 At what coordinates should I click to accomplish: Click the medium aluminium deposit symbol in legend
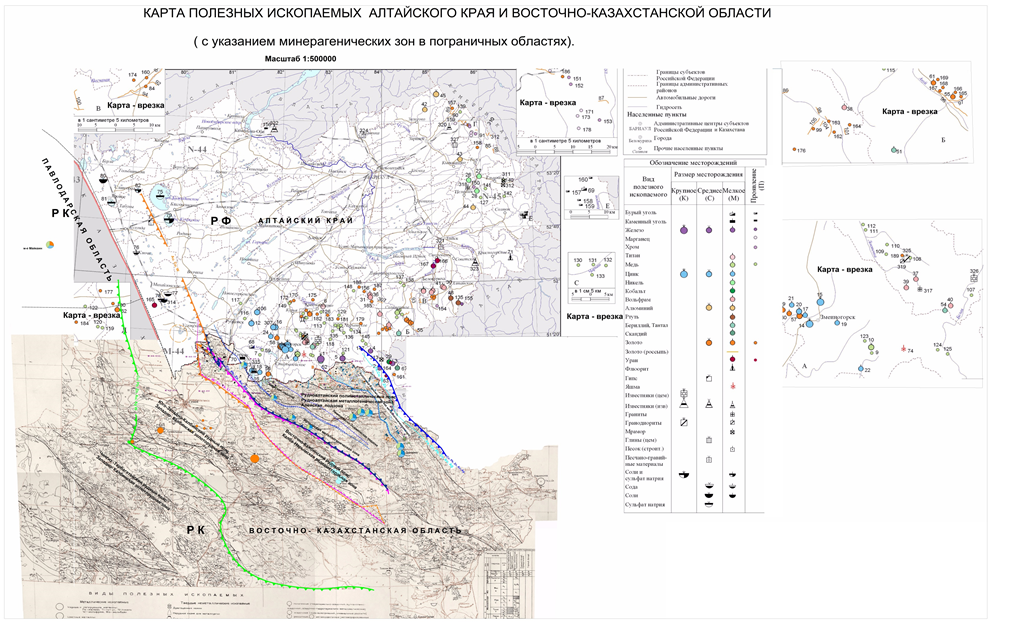709,308
